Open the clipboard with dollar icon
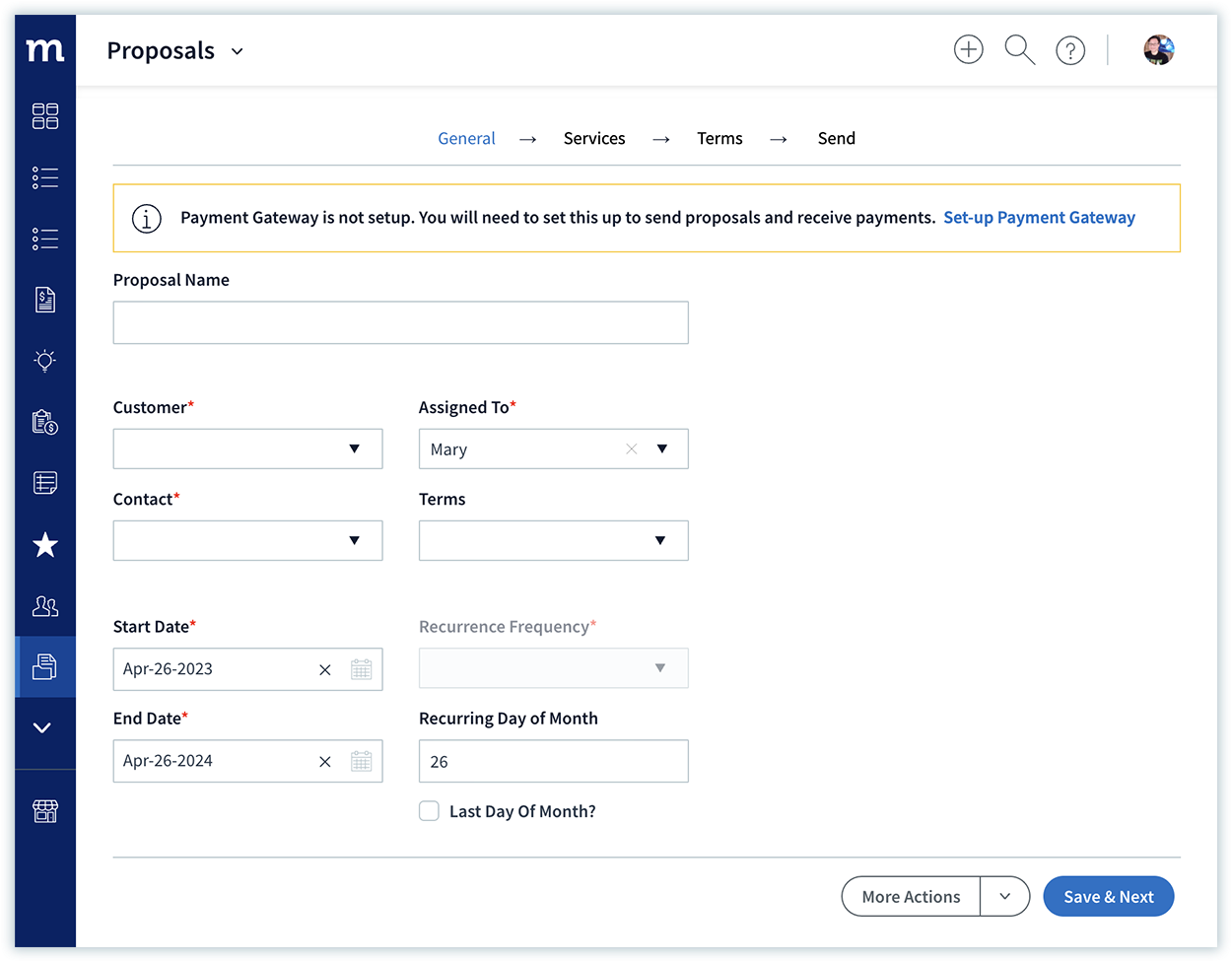The height and width of the screenshot is (962, 1232). point(45,422)
